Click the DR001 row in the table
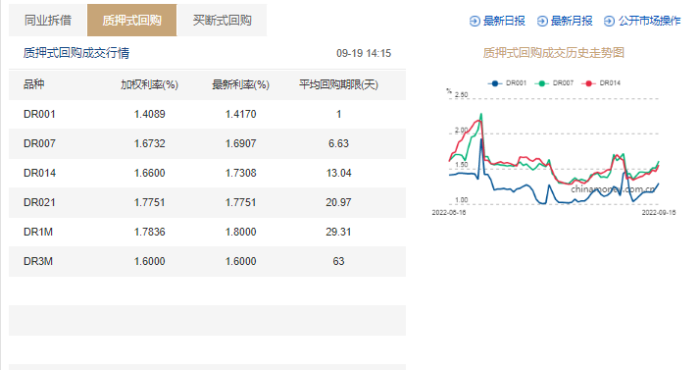This screenshot has width=700, height=370. pyautogui.click(x=207, y=114)
